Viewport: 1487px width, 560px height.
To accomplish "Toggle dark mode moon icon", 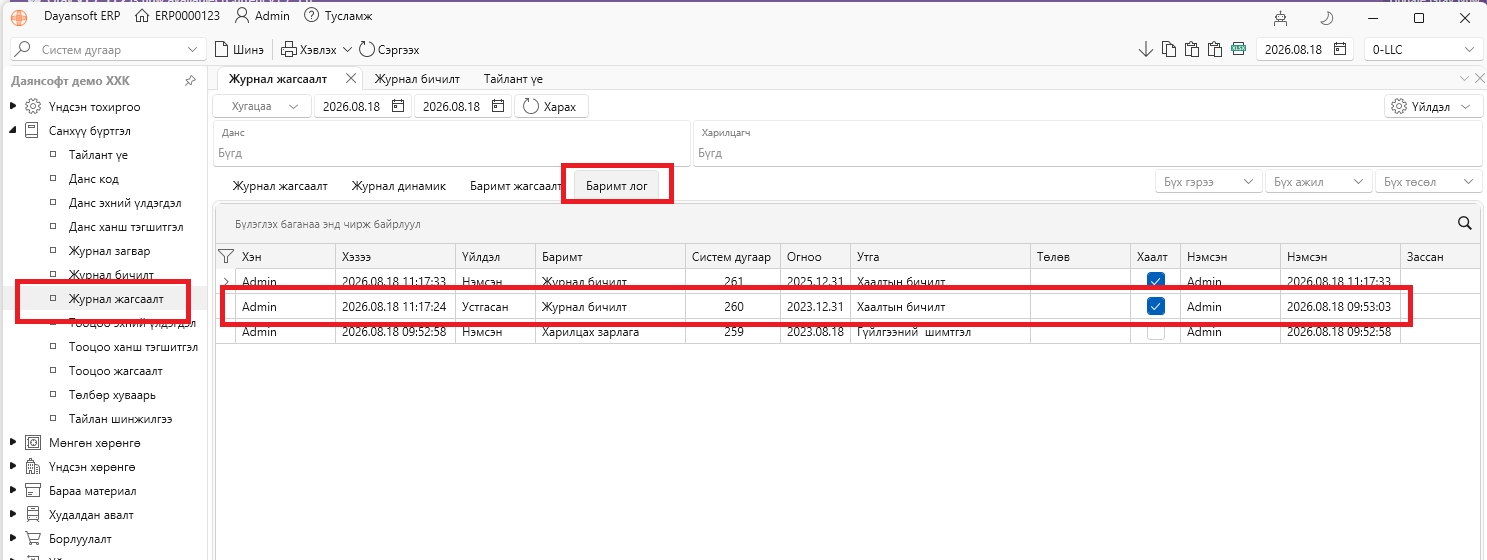I will (x=1327, y=17).
